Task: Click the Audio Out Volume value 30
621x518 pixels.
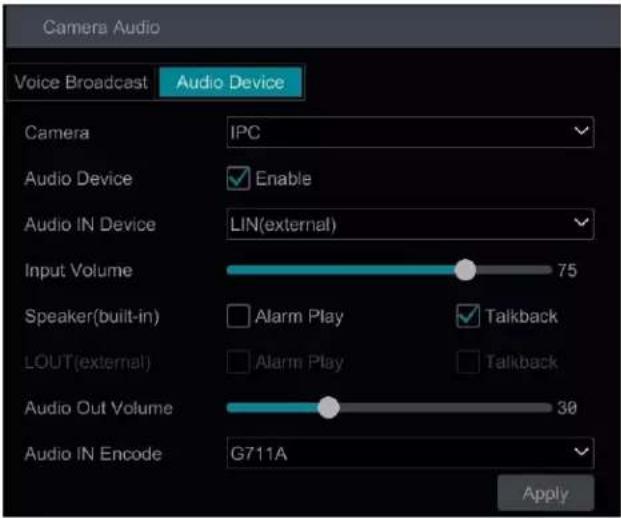Action: pyautogui.click(x=567, y=408)
